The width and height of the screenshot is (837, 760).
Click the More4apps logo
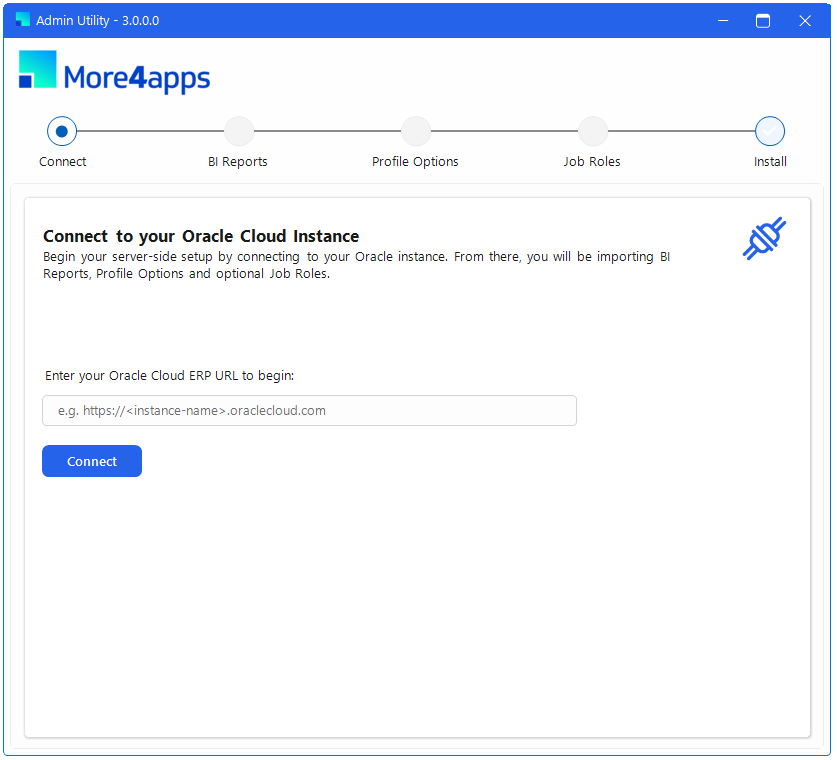click(x=115, y=72)
